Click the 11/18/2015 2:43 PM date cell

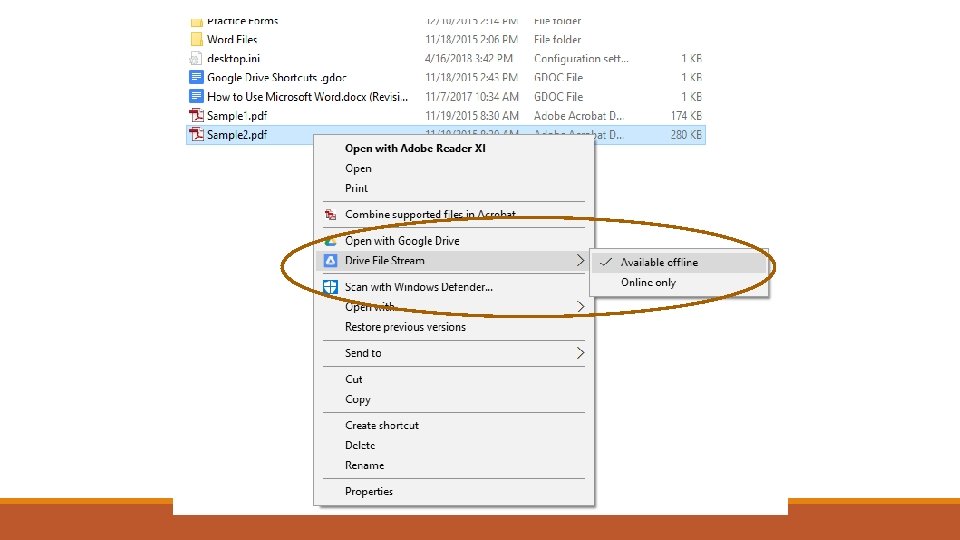tap(471, 77)
